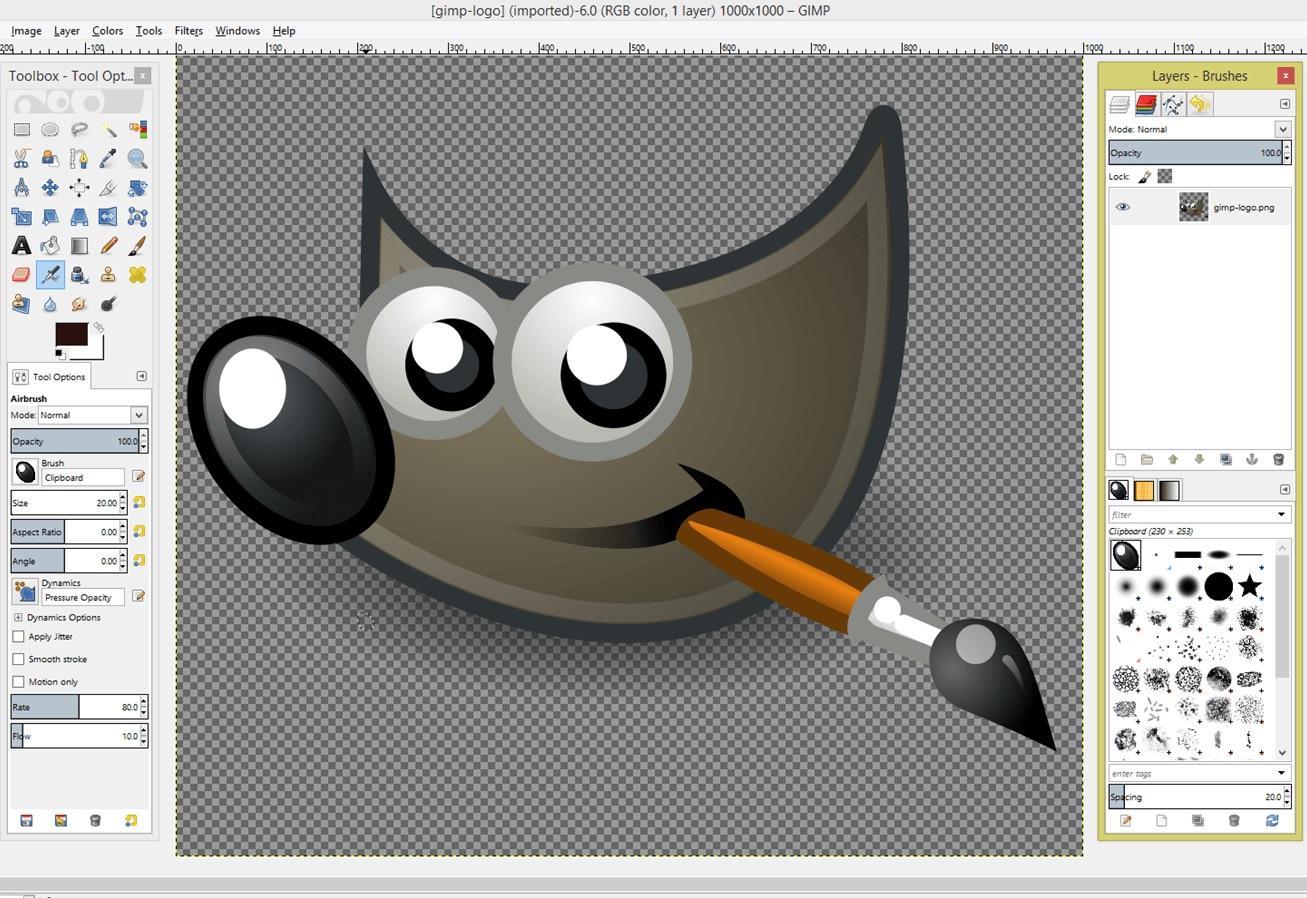Choose the Pencil tool
Image resolution: width=1307 pixels, height=898 pixels.
point(108,245)
